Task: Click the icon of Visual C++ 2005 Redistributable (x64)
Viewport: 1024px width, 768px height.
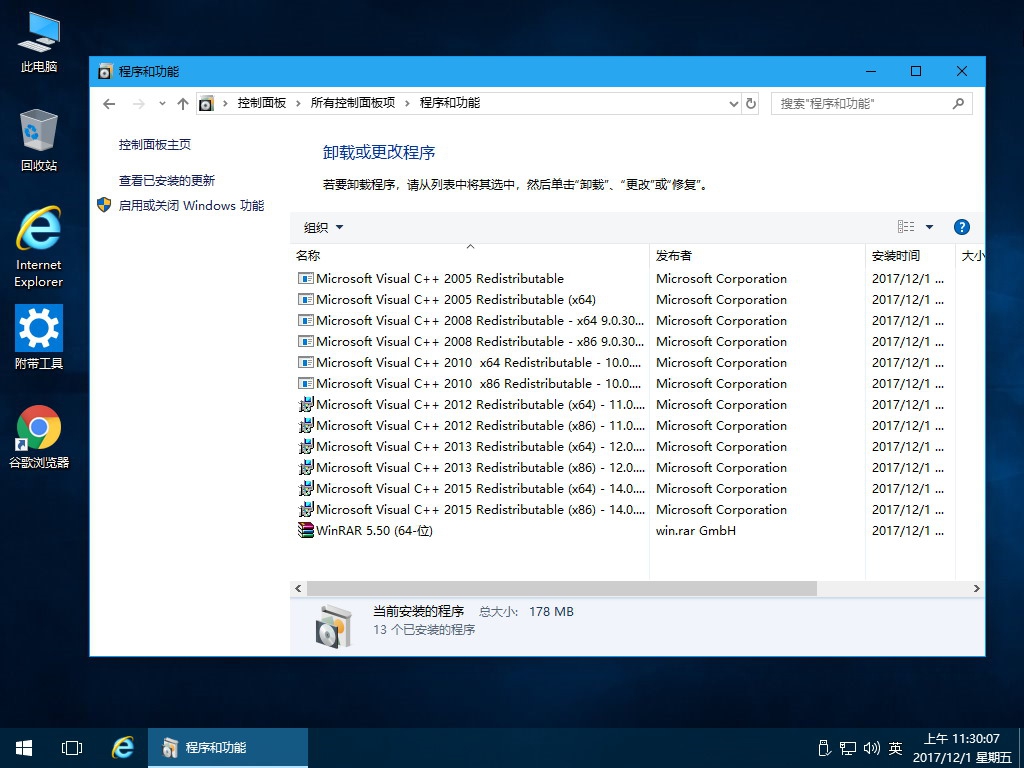Action: [306, 299]
